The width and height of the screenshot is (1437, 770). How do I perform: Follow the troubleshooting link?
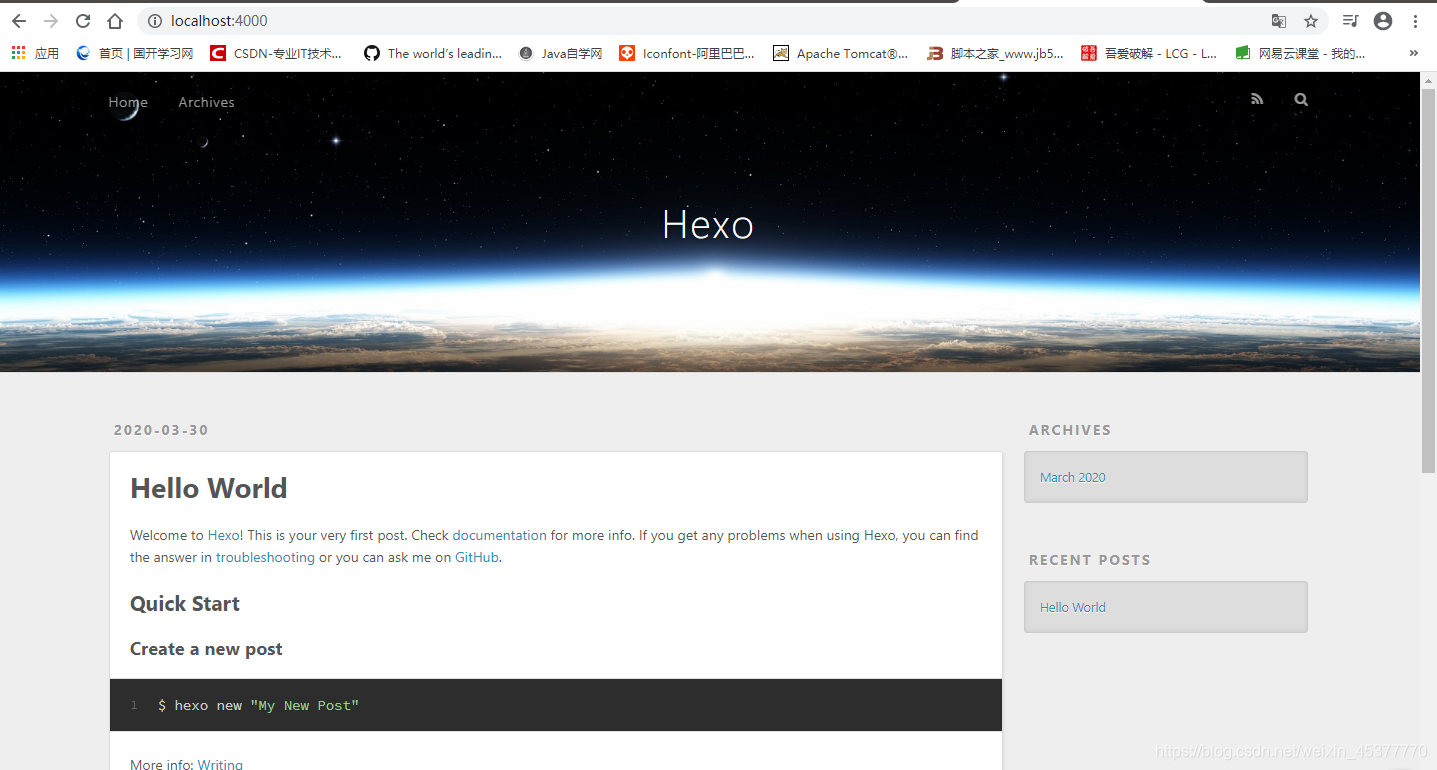click(x=265, y=557)
